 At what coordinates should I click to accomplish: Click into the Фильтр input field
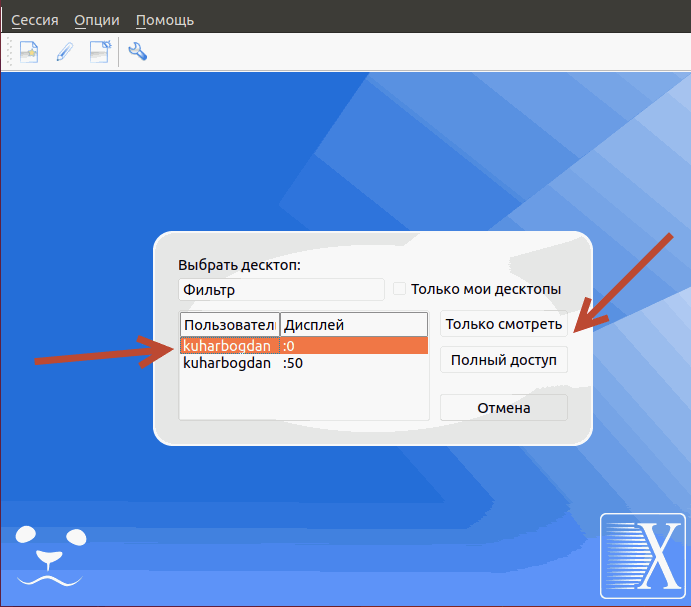click(x=280, y=289)
